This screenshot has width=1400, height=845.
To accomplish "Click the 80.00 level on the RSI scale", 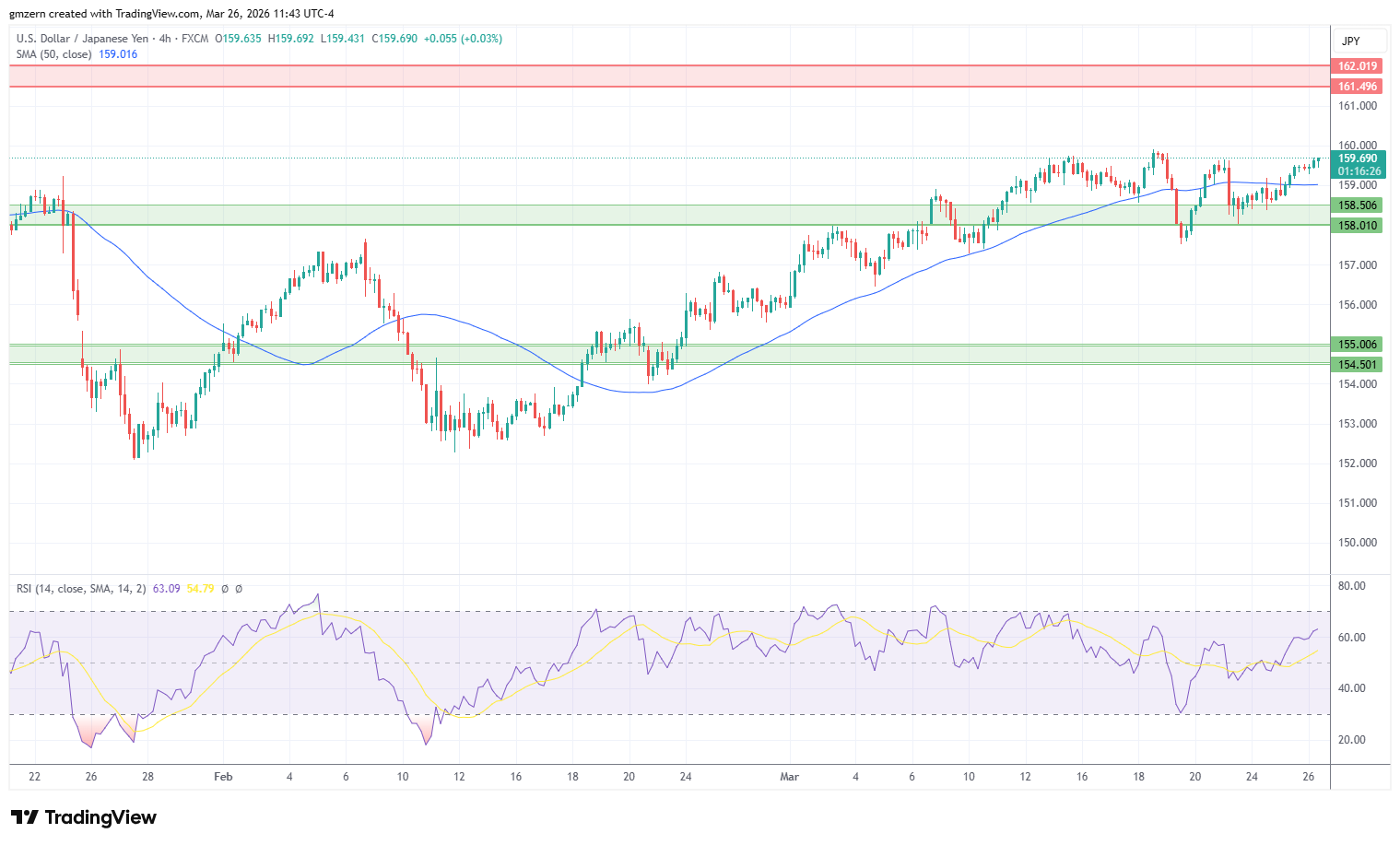I will 1352,586.
